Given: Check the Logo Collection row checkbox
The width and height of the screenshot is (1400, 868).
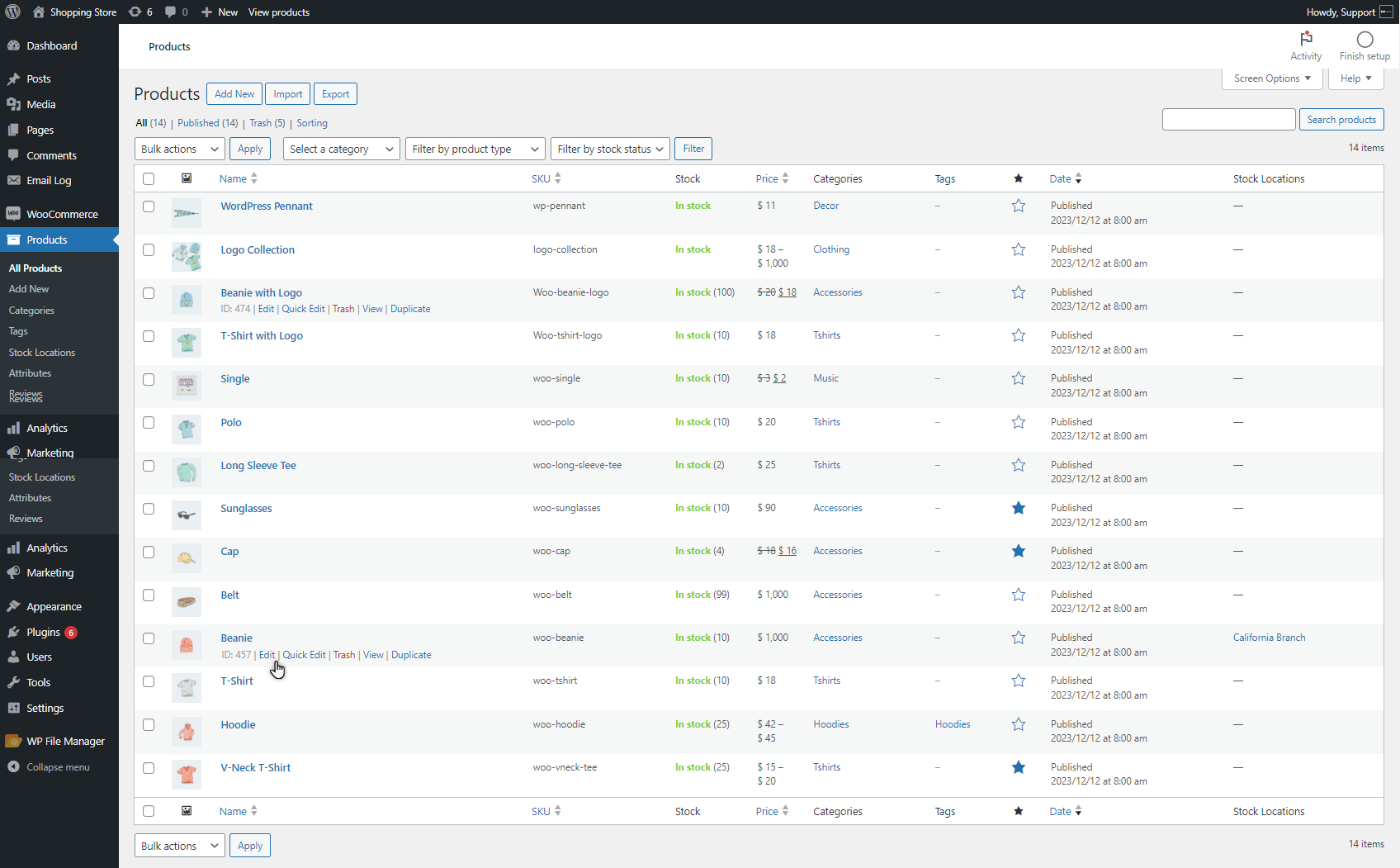Looking at the screenshot, I should [149, 249].
